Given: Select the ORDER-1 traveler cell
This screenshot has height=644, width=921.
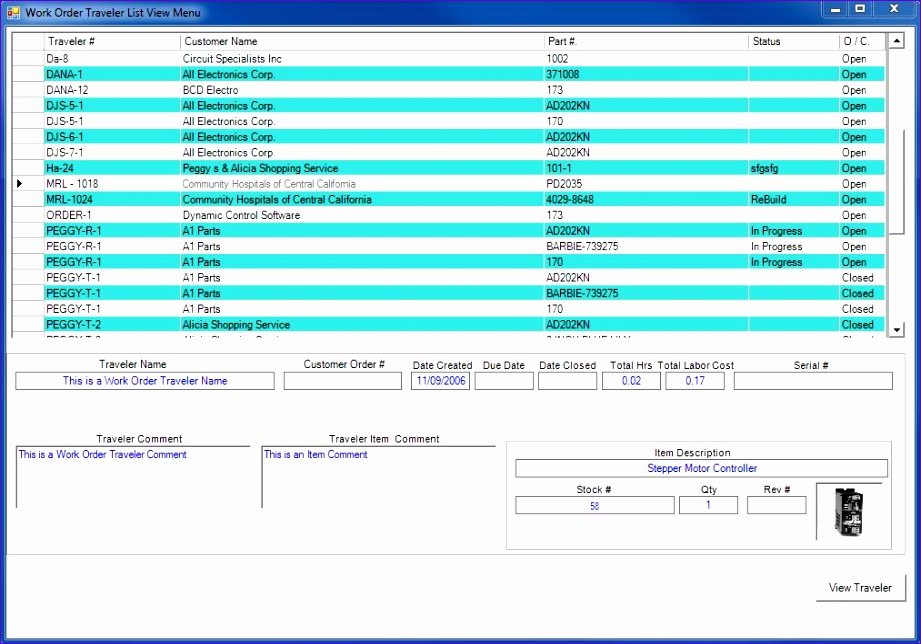Looking at the screenshot, I should pyautogui.click(x=112, y=215).
